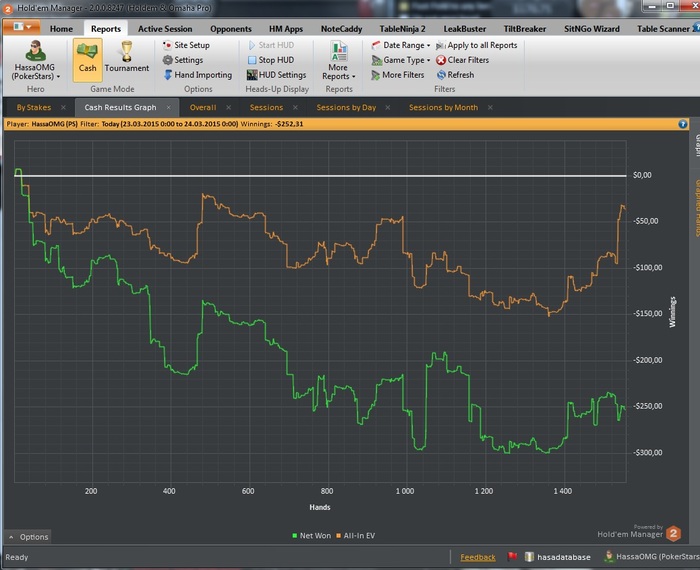Switch to Sessions by Day tab
This screenshot has height=570, width=700.
coord(346,108)
